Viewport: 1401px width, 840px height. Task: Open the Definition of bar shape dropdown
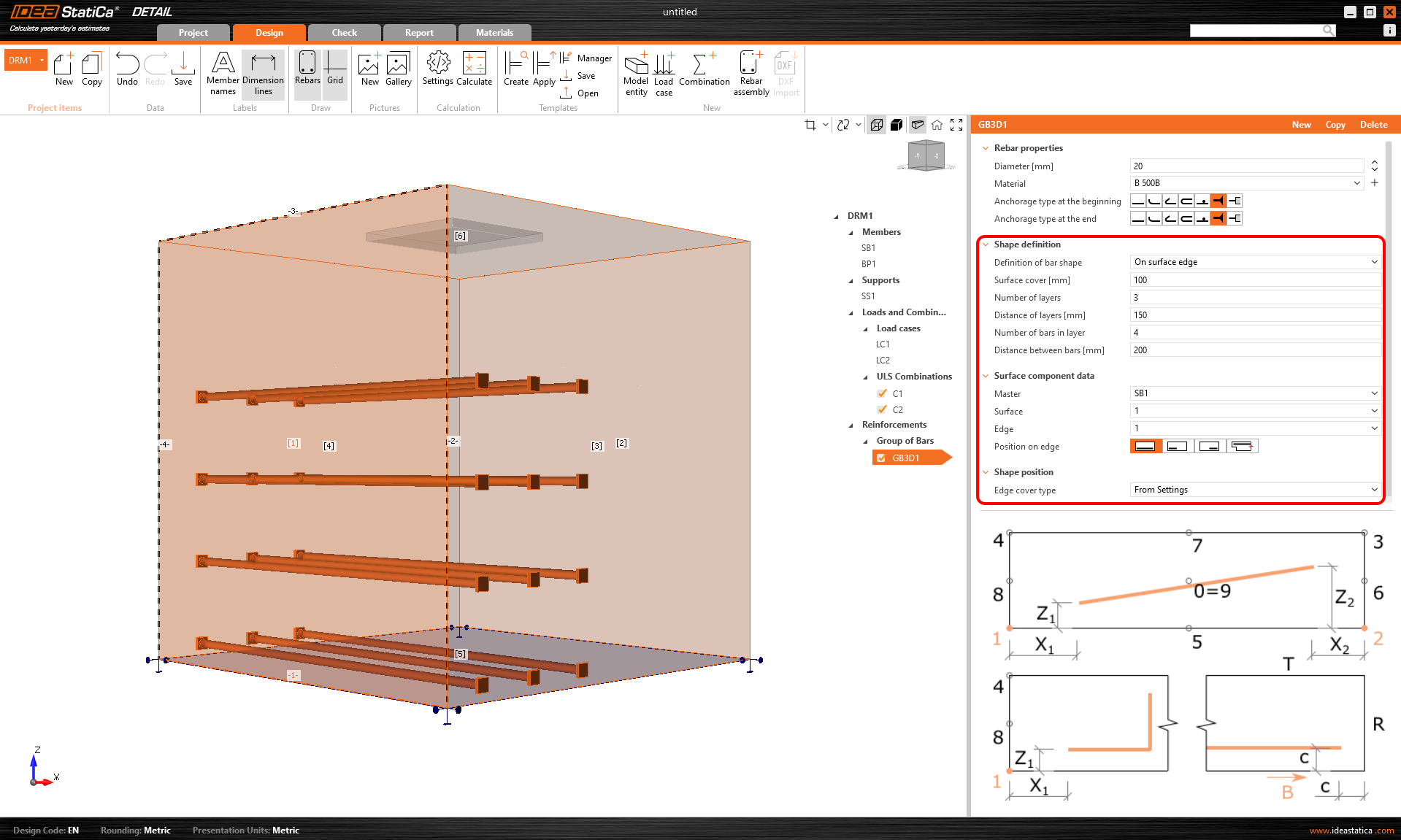point(1255,262)
